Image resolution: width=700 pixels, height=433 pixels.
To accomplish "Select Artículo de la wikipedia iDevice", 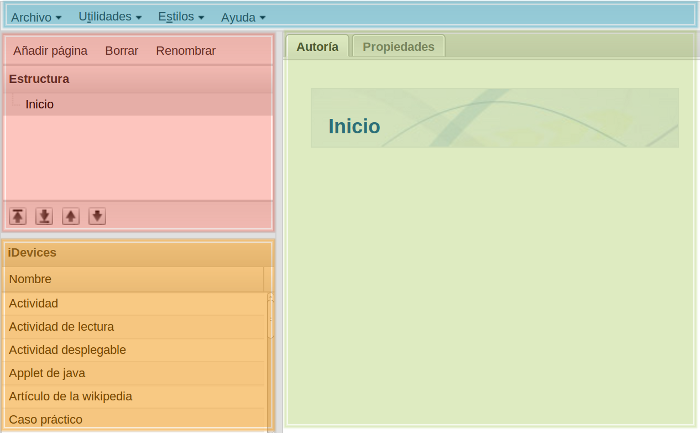I will pyautogui.click(x=70, y=396).
